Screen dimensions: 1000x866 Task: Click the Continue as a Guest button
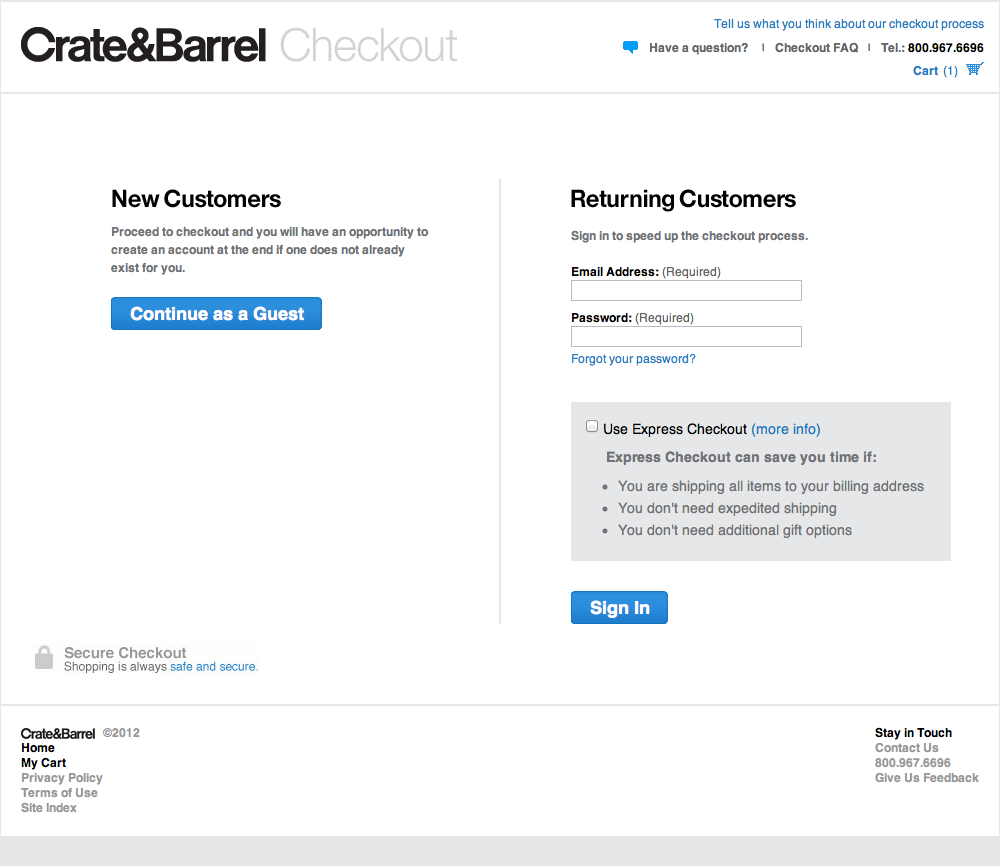pyautogui.click(x=216, y=313)
